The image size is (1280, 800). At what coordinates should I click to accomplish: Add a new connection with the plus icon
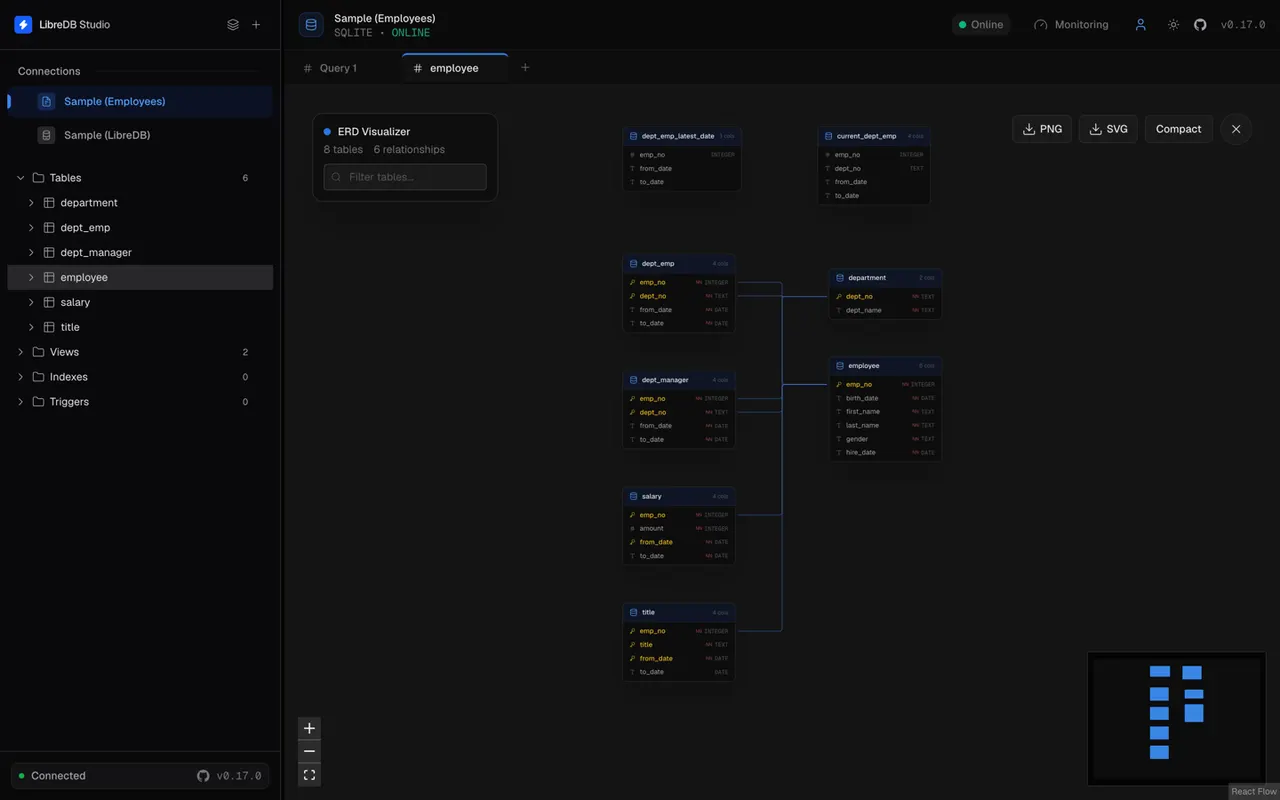(x=256, y=25)
